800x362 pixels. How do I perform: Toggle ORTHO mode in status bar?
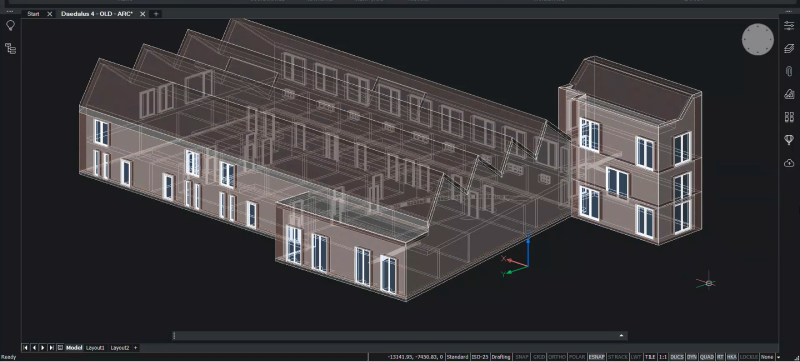[557, 357]
